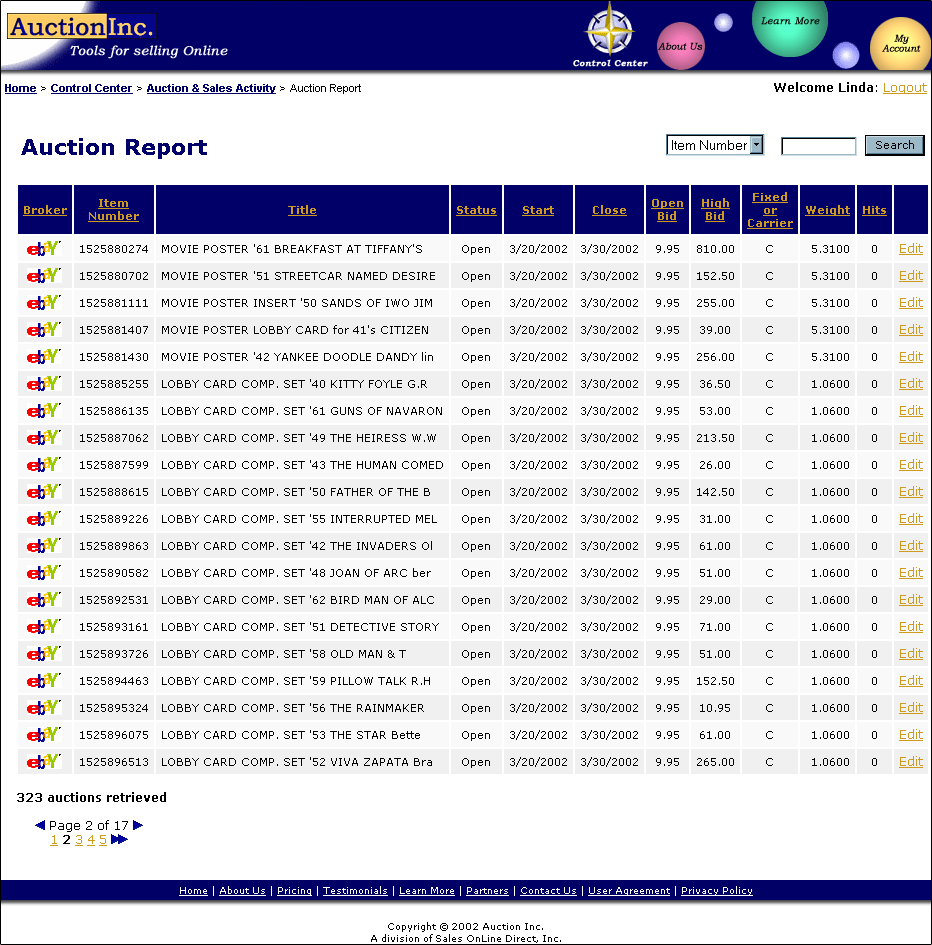
Task: Sort table by High Bid column
Action: tap(715, 210)
